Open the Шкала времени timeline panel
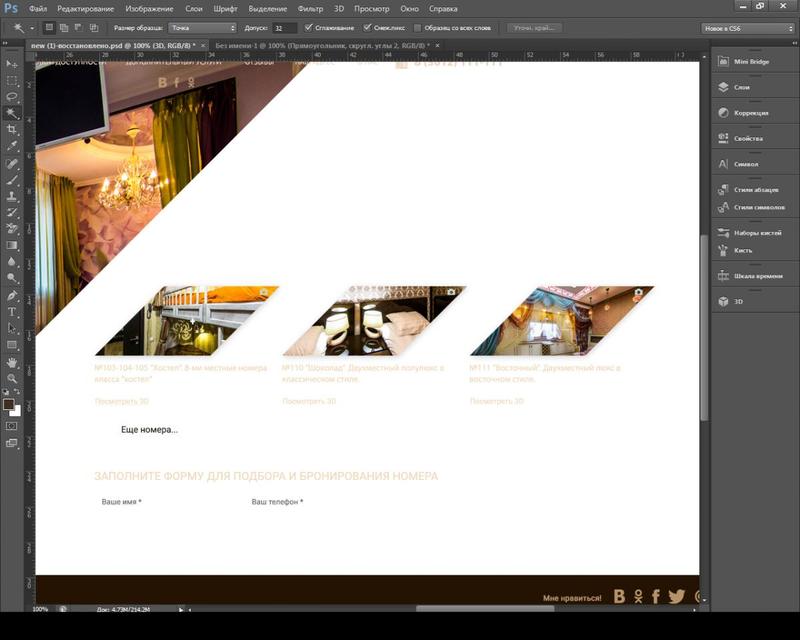 coord(757,275)
